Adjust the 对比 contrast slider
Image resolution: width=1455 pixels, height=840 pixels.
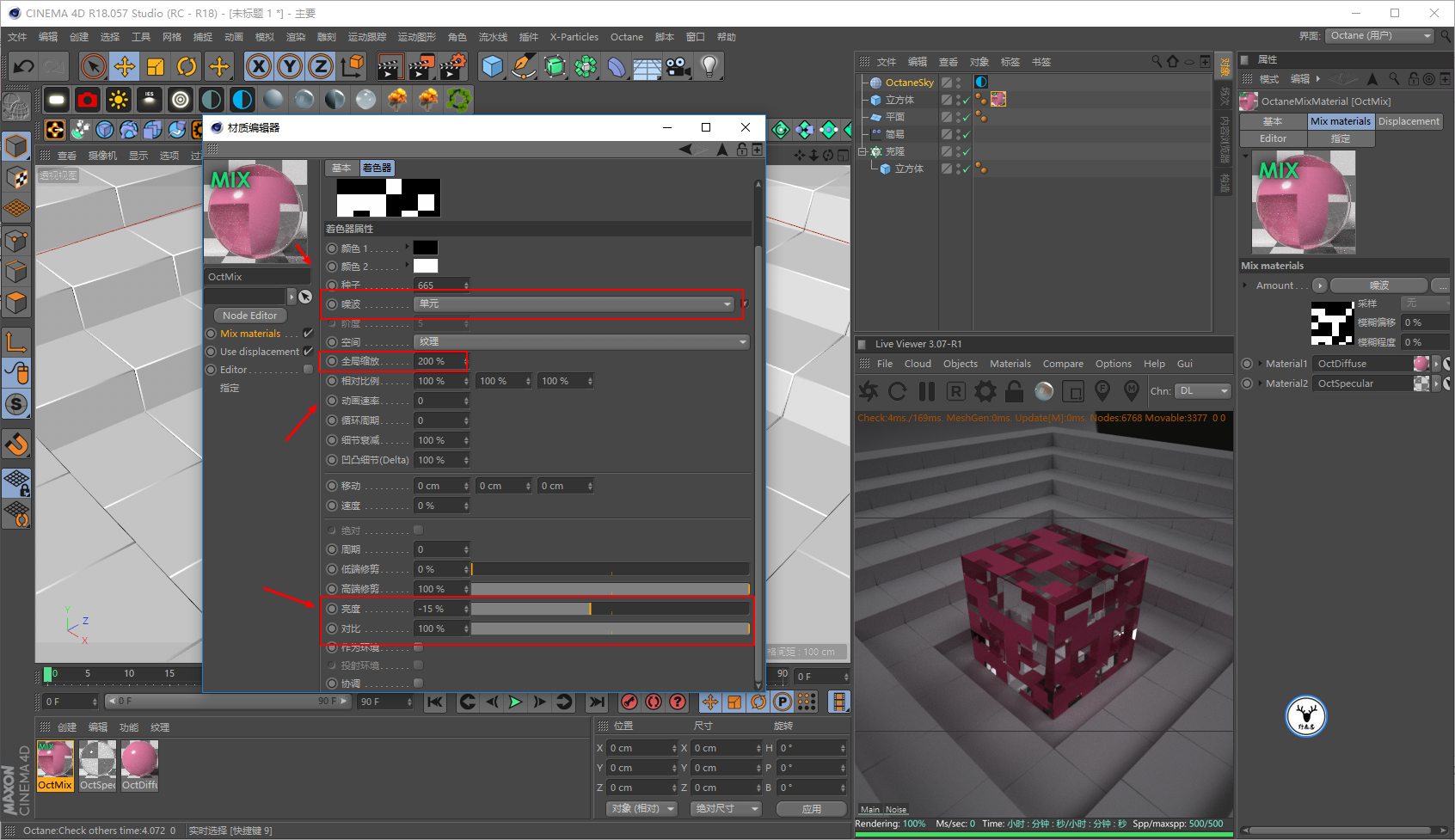click(610, 628)
